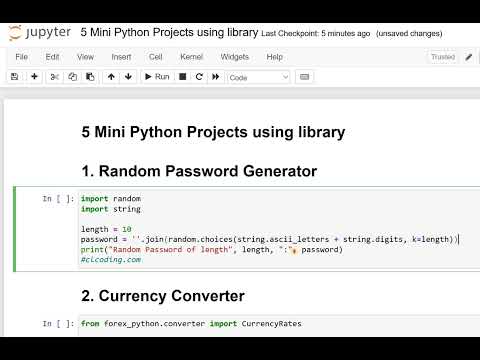Image resolution: width=480 pixels, height=360 pixels.
Task: Open the Edit menu
Action: 52,57
